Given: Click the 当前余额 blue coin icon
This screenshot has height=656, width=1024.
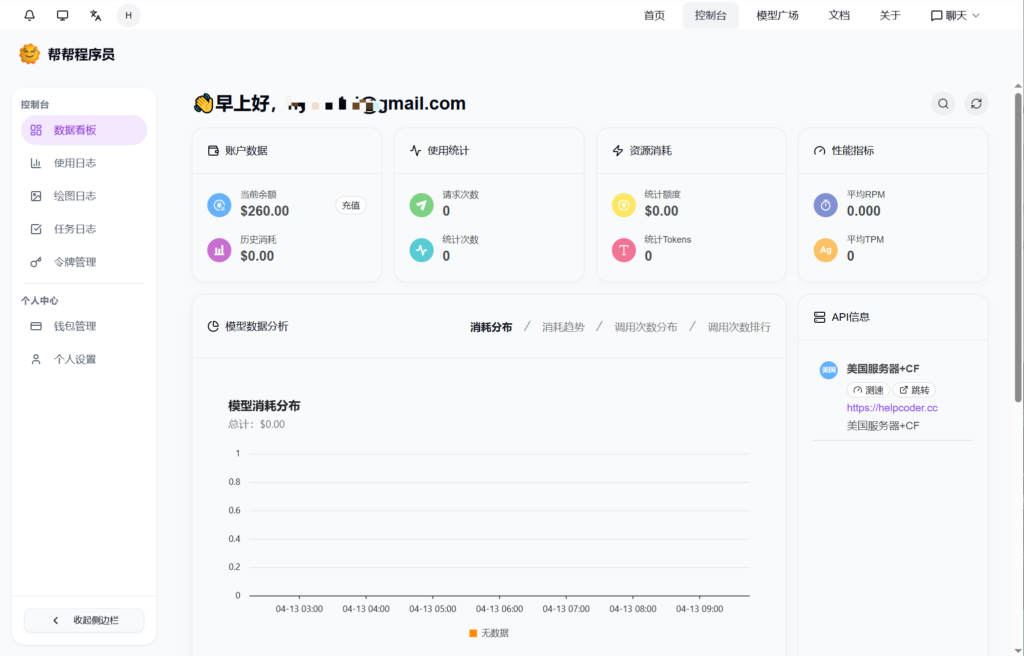Looking at the screenshot, I should tap(219, 205).
